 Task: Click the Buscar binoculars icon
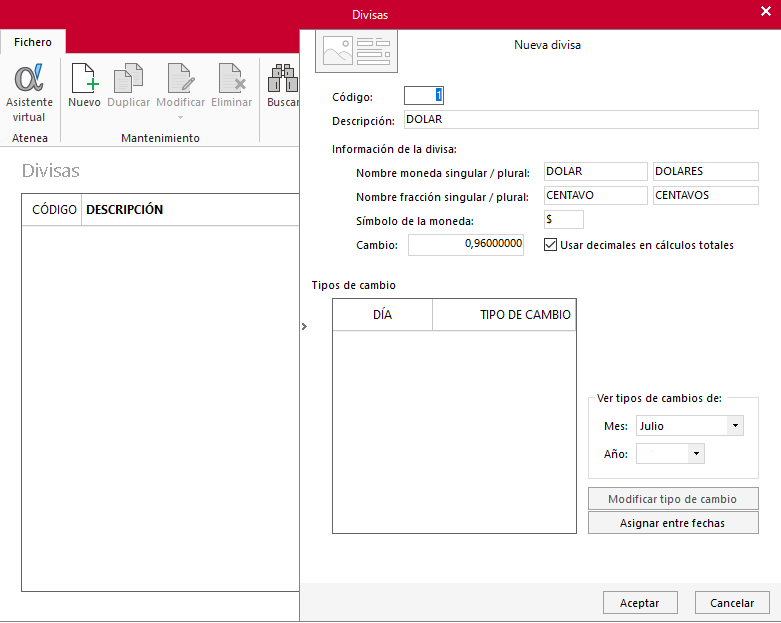point(283,78)
